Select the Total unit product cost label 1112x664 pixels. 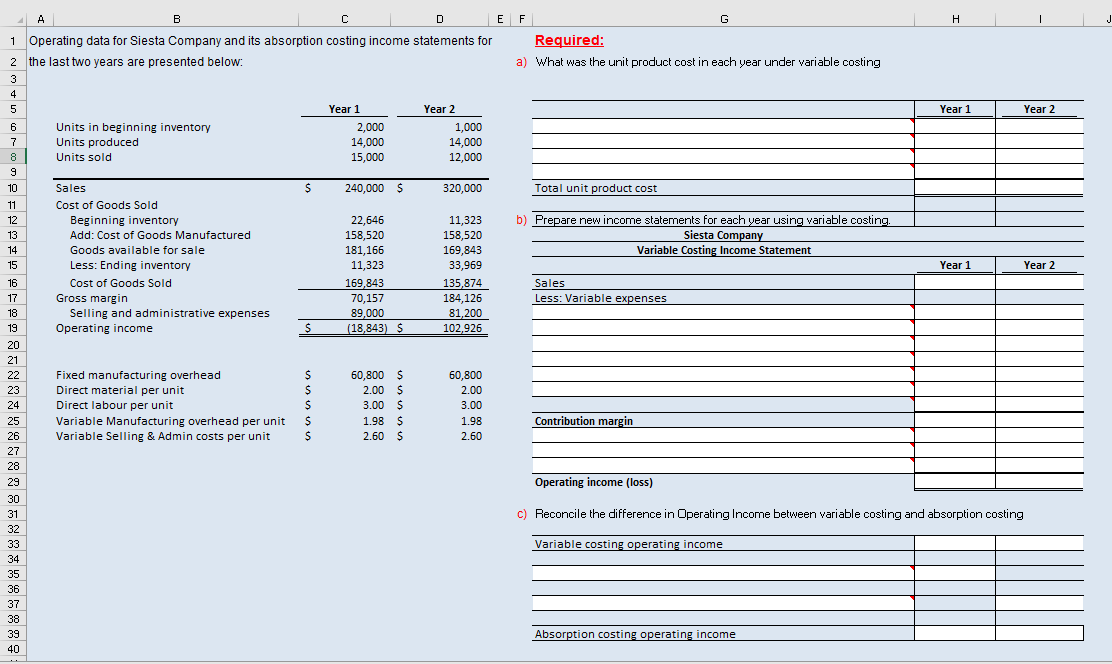point(590,188)
